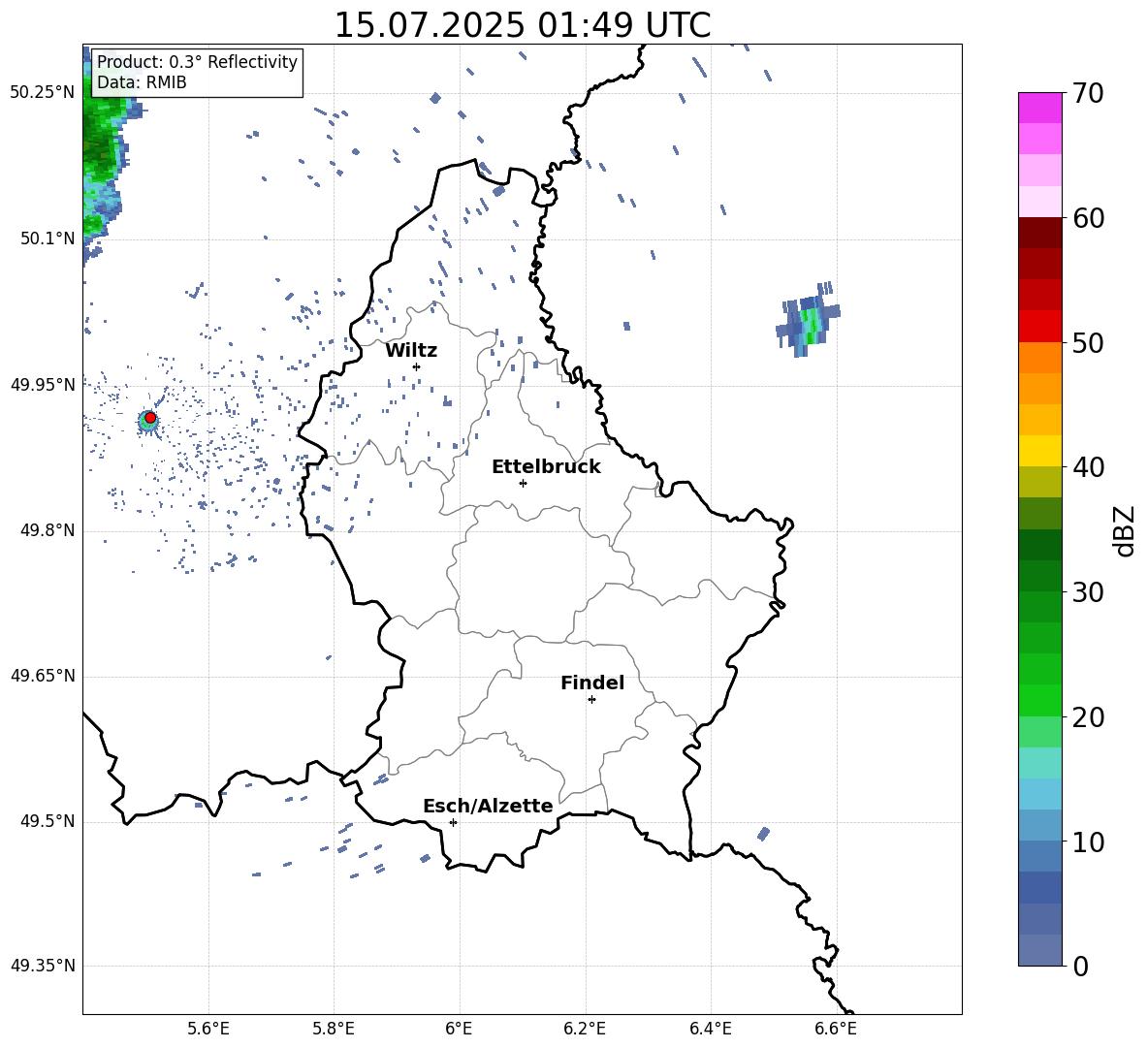Viewport: 1148px width, 1048px height.
Task: Click the 'Product: 0.3° Reflectivity' legend text
Action: pyautogui.click(x=197, y=61)
